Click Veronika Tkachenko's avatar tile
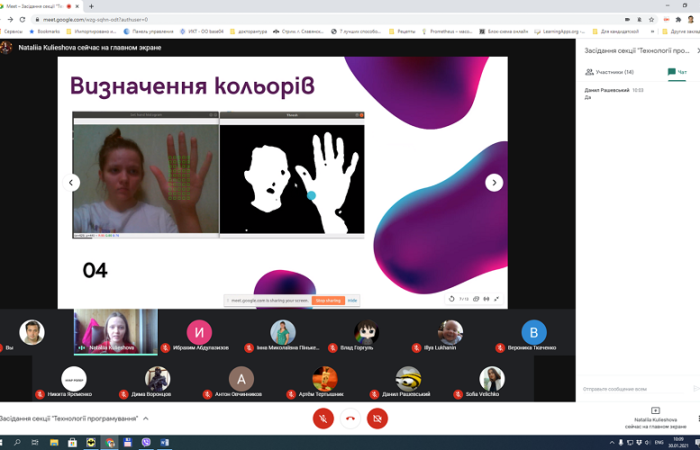 click(x=536, y=333)
